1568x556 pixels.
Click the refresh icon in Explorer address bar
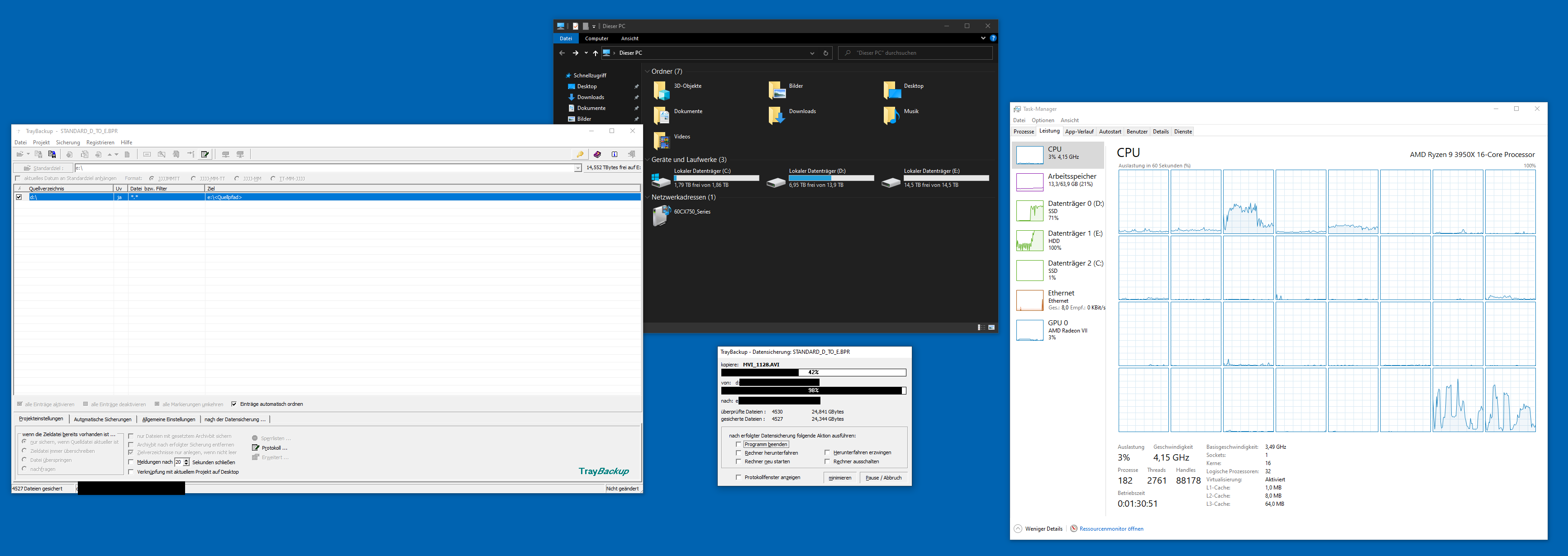[825, 53]
